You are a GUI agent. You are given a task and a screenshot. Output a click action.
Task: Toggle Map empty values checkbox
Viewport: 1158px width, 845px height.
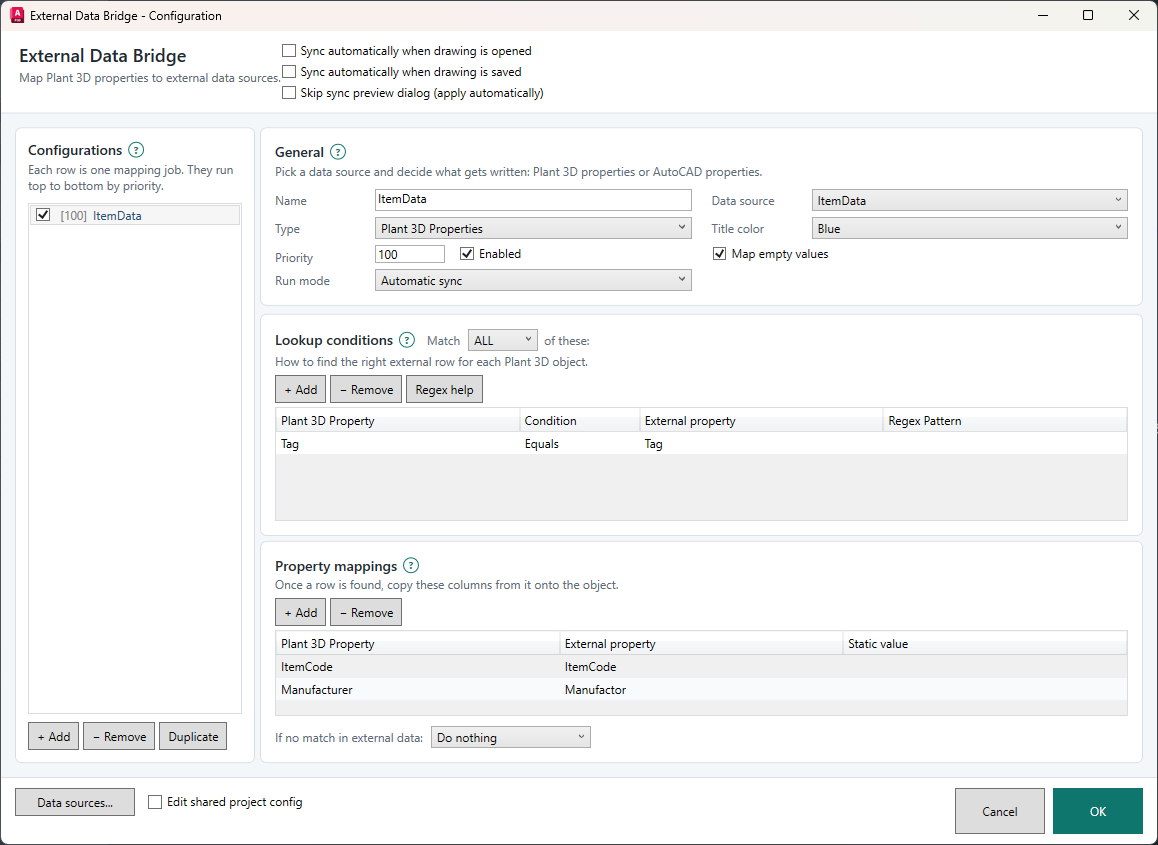(719, 254)
